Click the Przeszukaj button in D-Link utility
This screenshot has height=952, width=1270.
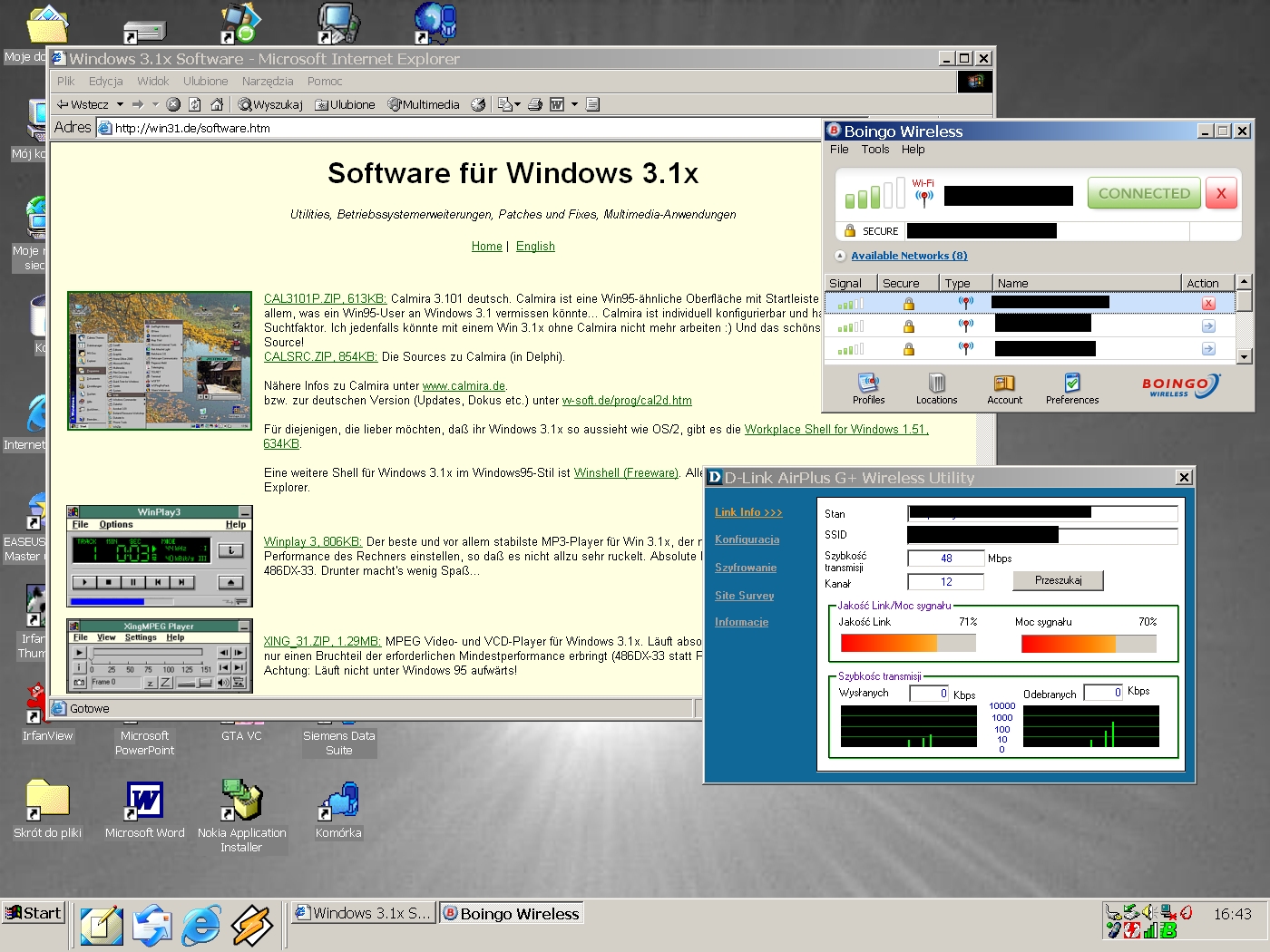[x=1058, y=580]
